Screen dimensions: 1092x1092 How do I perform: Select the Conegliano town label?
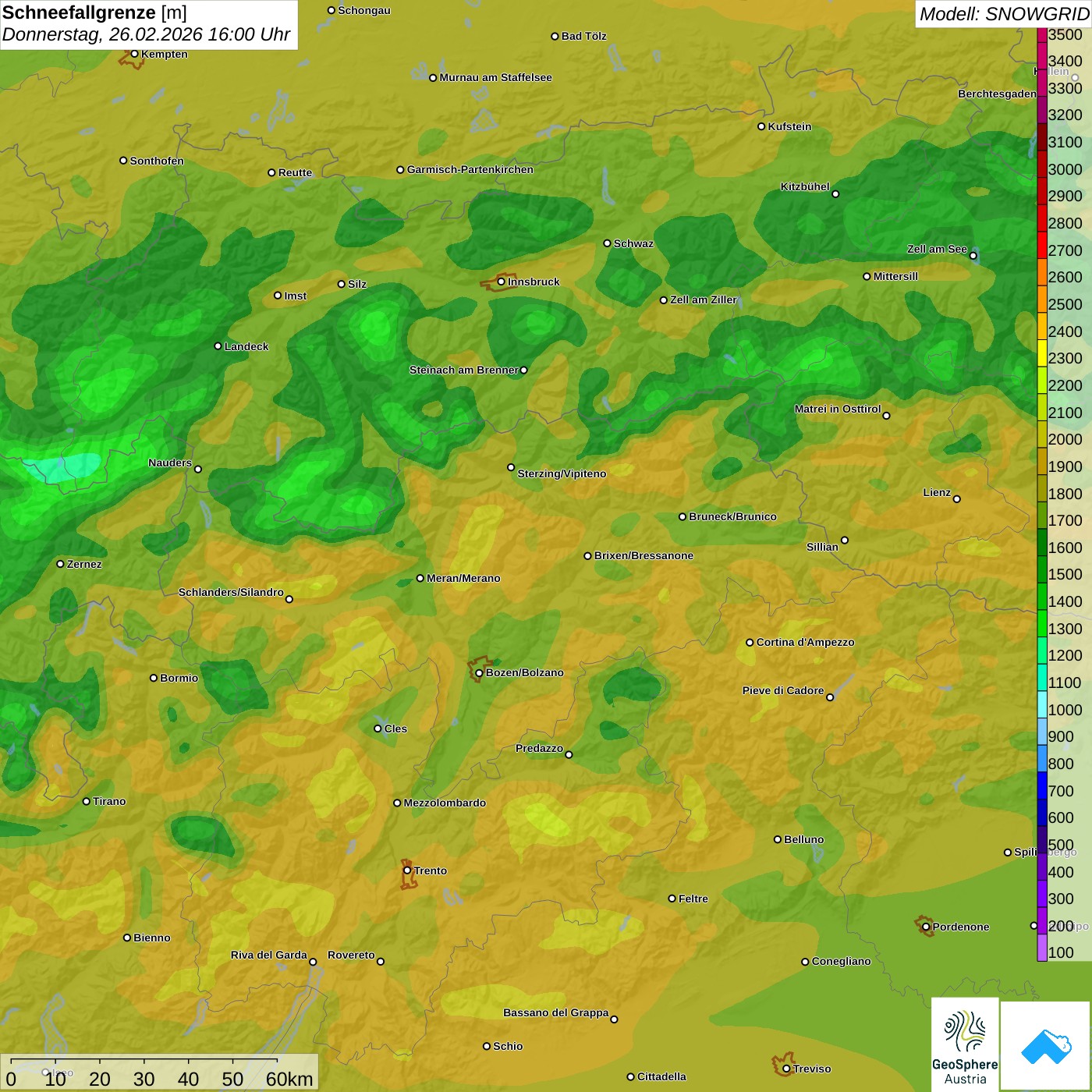coord(841,961)
